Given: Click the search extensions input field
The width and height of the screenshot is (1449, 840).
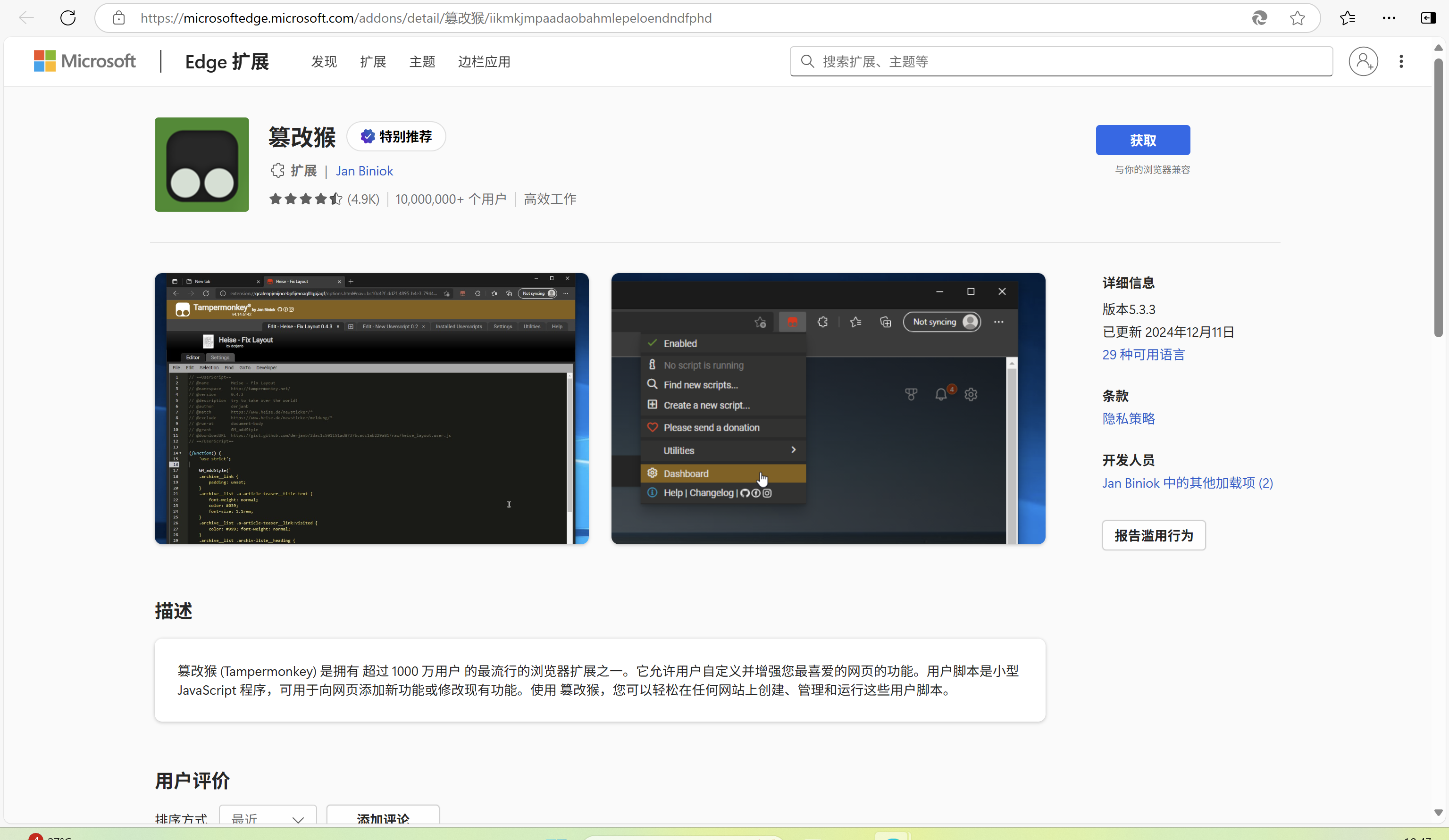Looking at the screenshot, I should pos(1061,61).
